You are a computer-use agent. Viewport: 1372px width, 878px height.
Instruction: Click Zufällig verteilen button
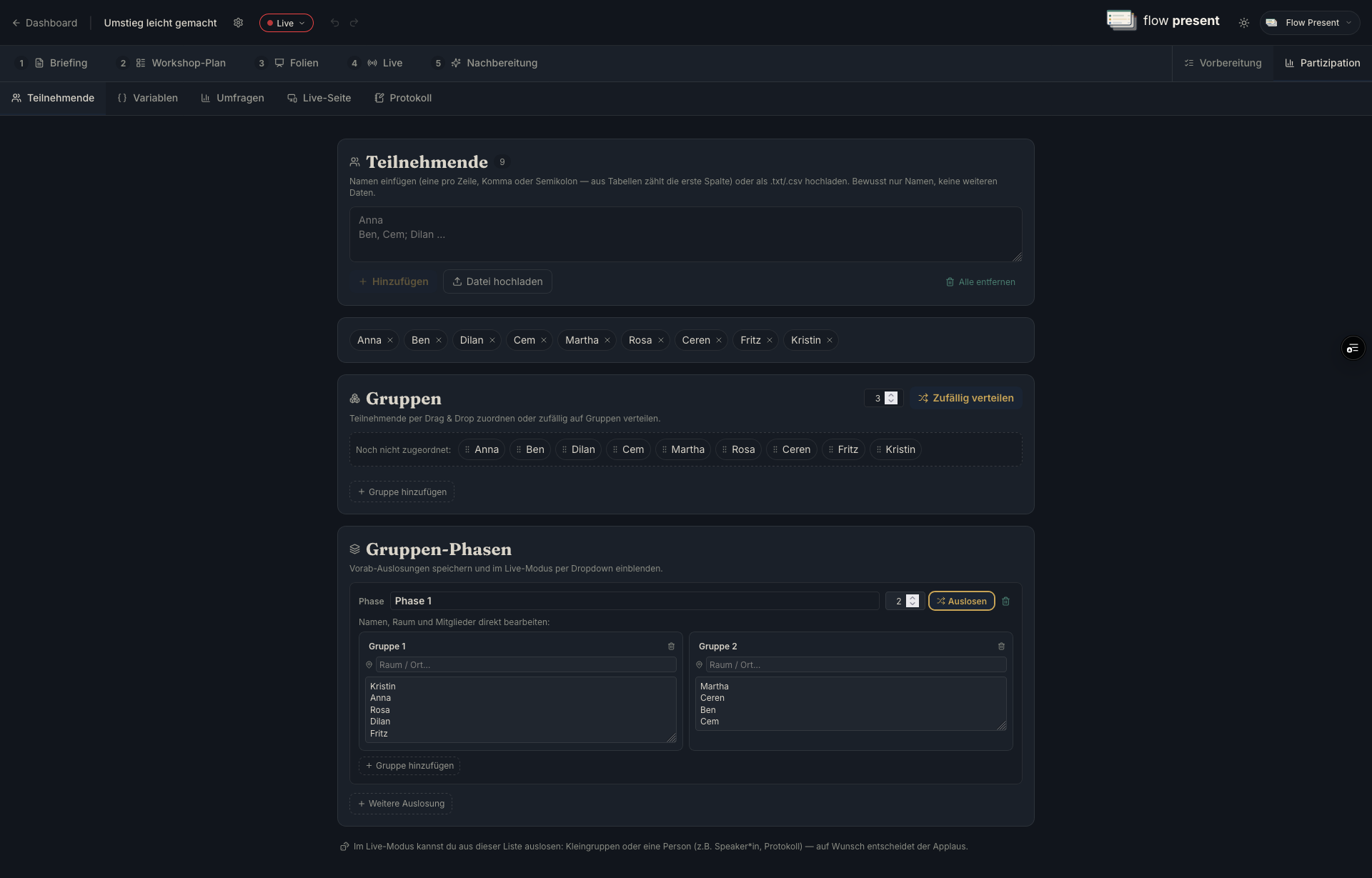point(966,399)
